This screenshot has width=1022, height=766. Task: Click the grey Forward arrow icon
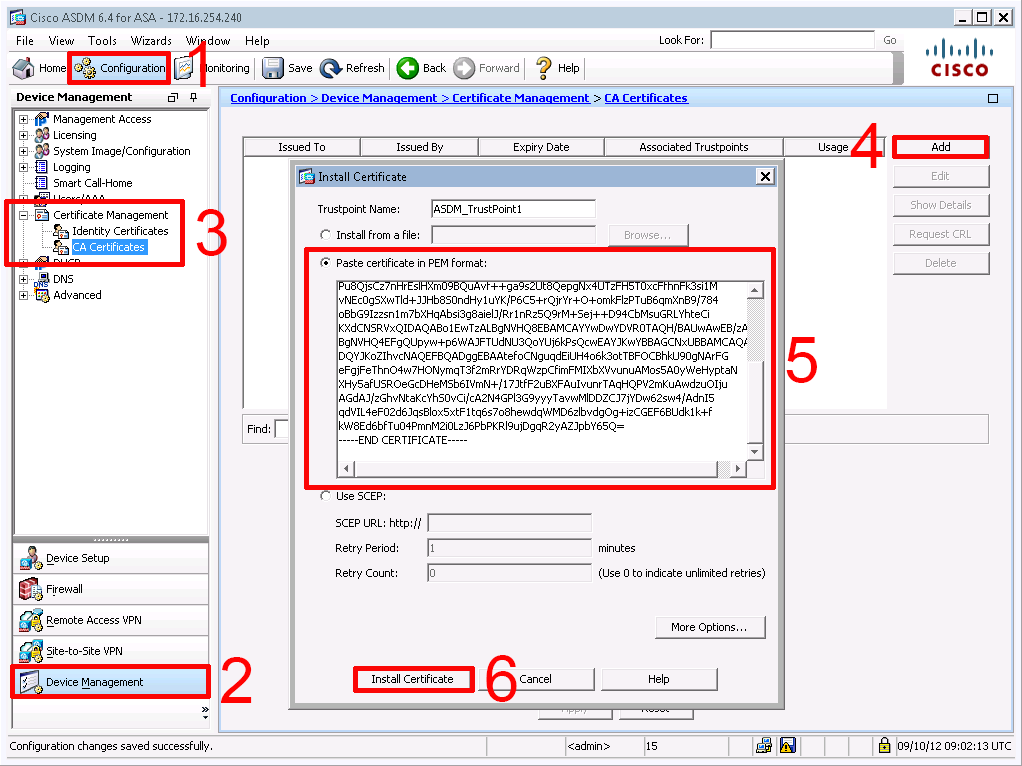click(464, 68)
